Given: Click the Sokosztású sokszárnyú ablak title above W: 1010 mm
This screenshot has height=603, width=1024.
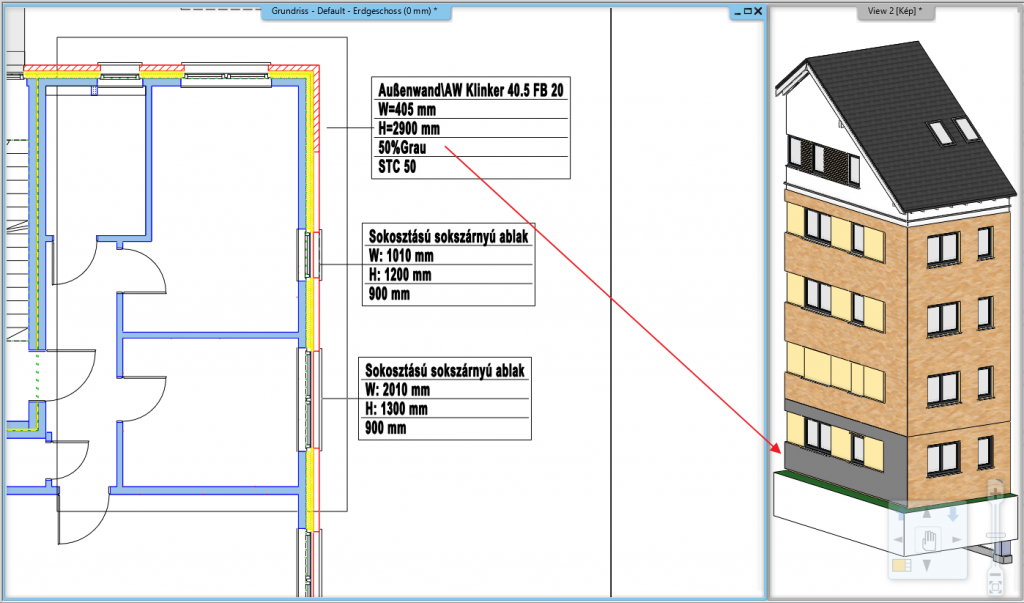Looking at the screenshot, I should (x=448, y=236).
